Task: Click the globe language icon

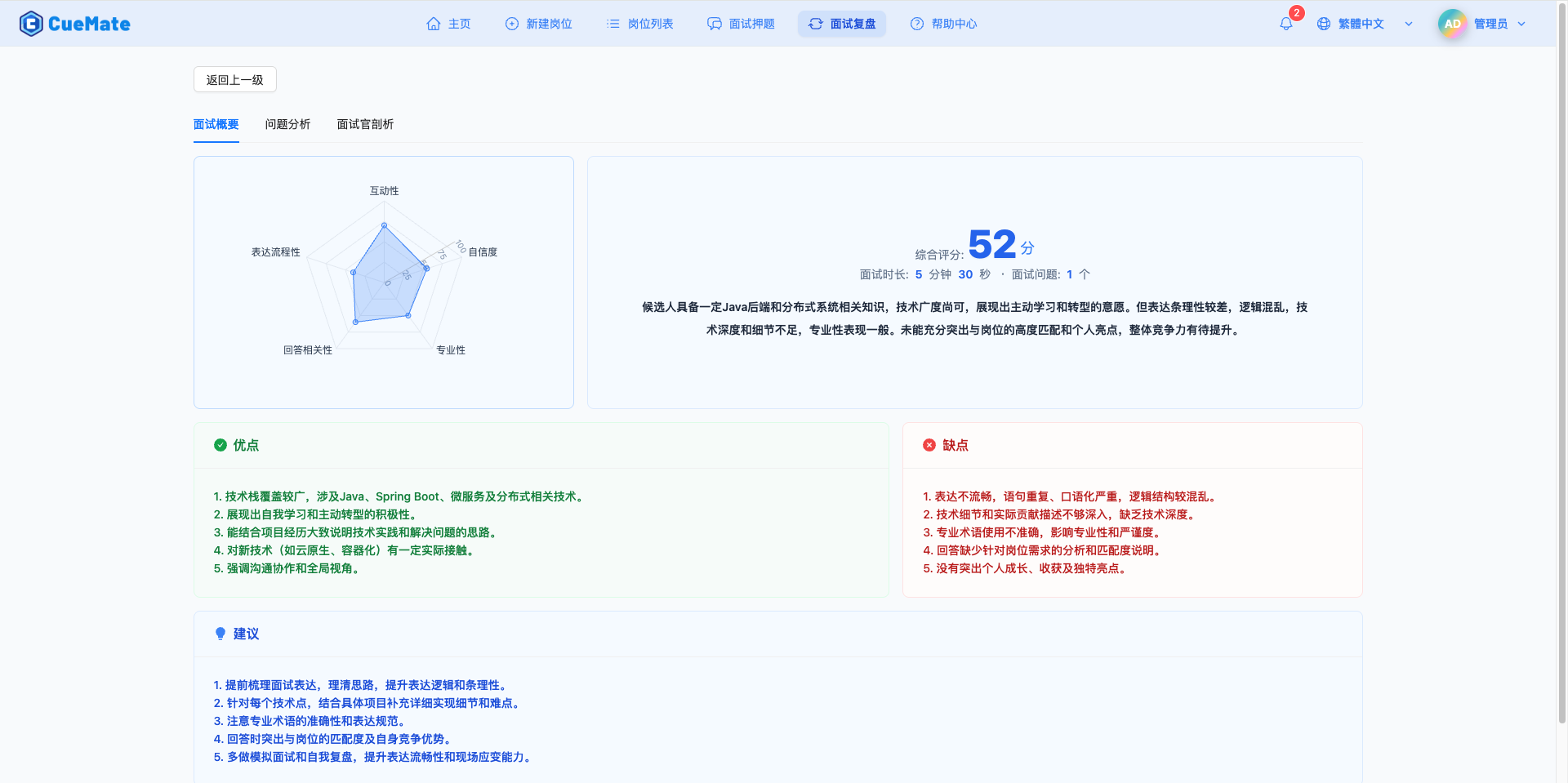Action: (1324, 24)
